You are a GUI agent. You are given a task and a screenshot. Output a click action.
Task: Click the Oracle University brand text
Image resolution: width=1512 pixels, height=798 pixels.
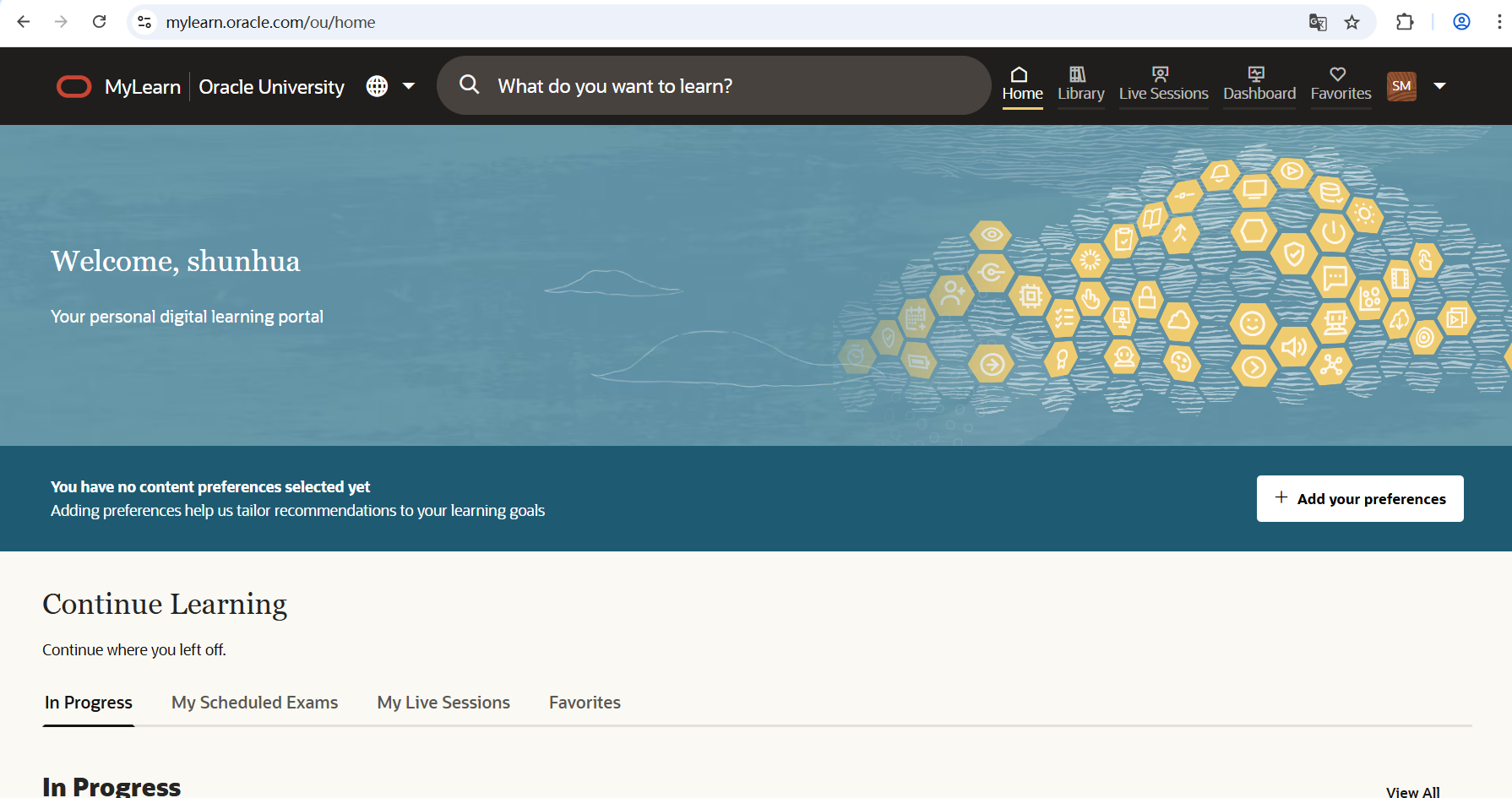271,87
